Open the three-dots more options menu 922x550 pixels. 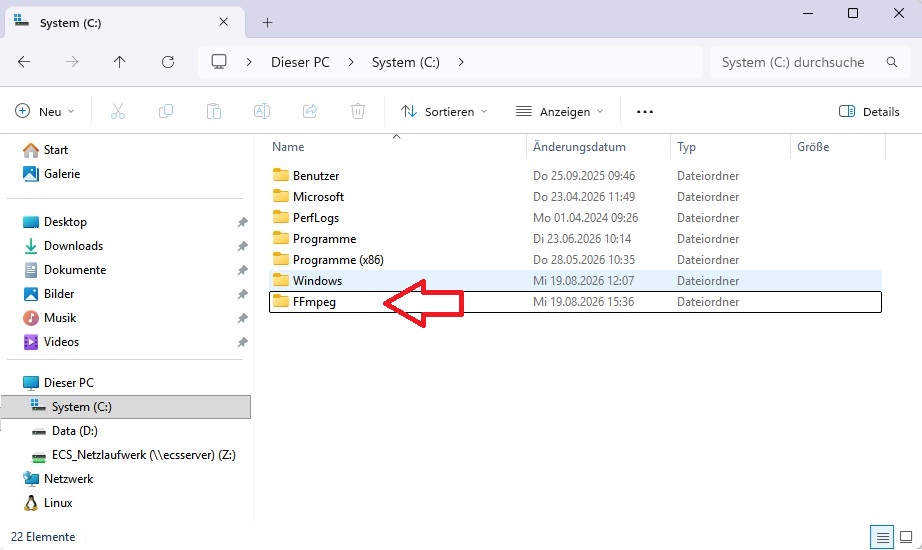click(x=645, y=112)
